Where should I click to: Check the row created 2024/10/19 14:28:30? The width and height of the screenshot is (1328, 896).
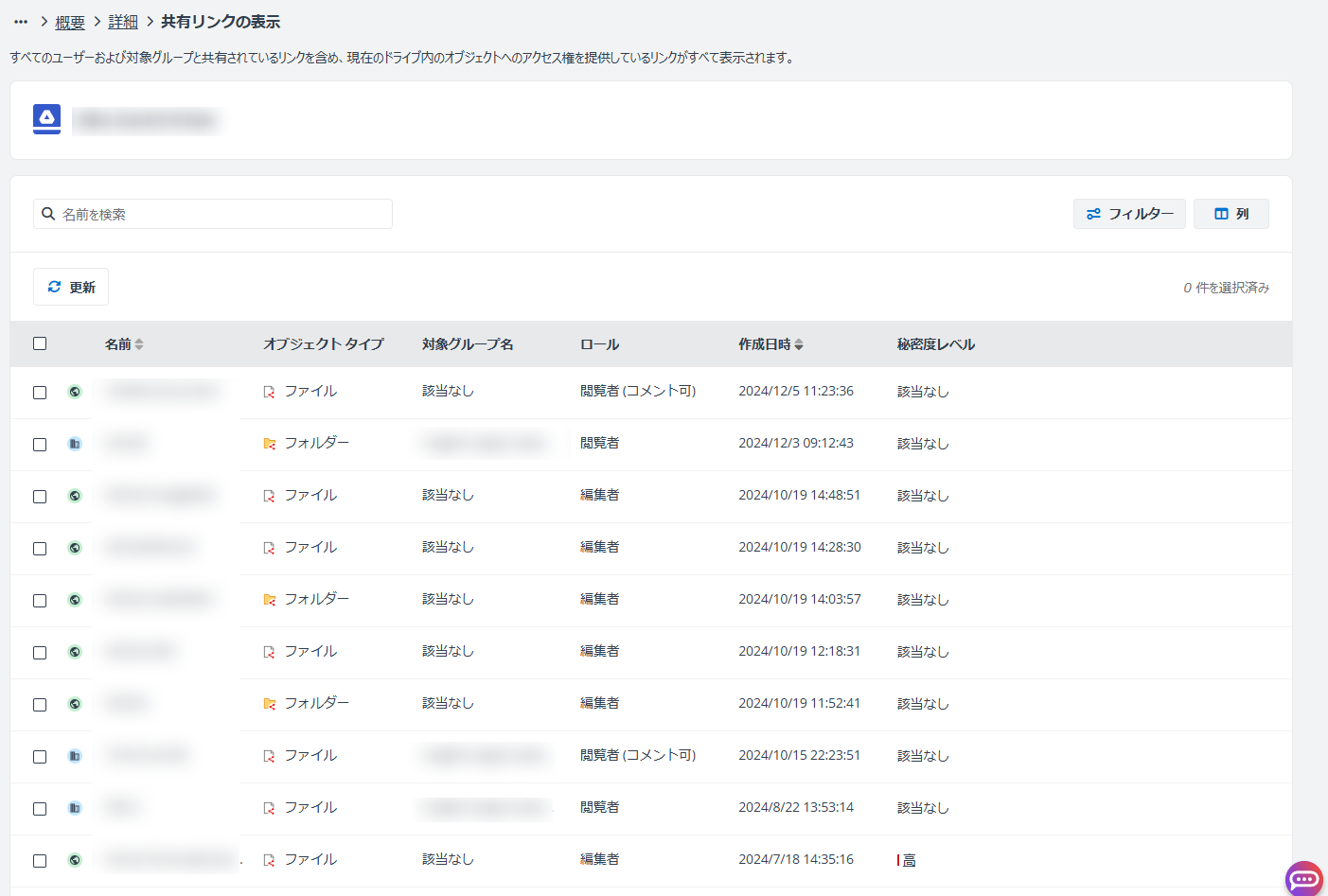click(x=40, y=549)
